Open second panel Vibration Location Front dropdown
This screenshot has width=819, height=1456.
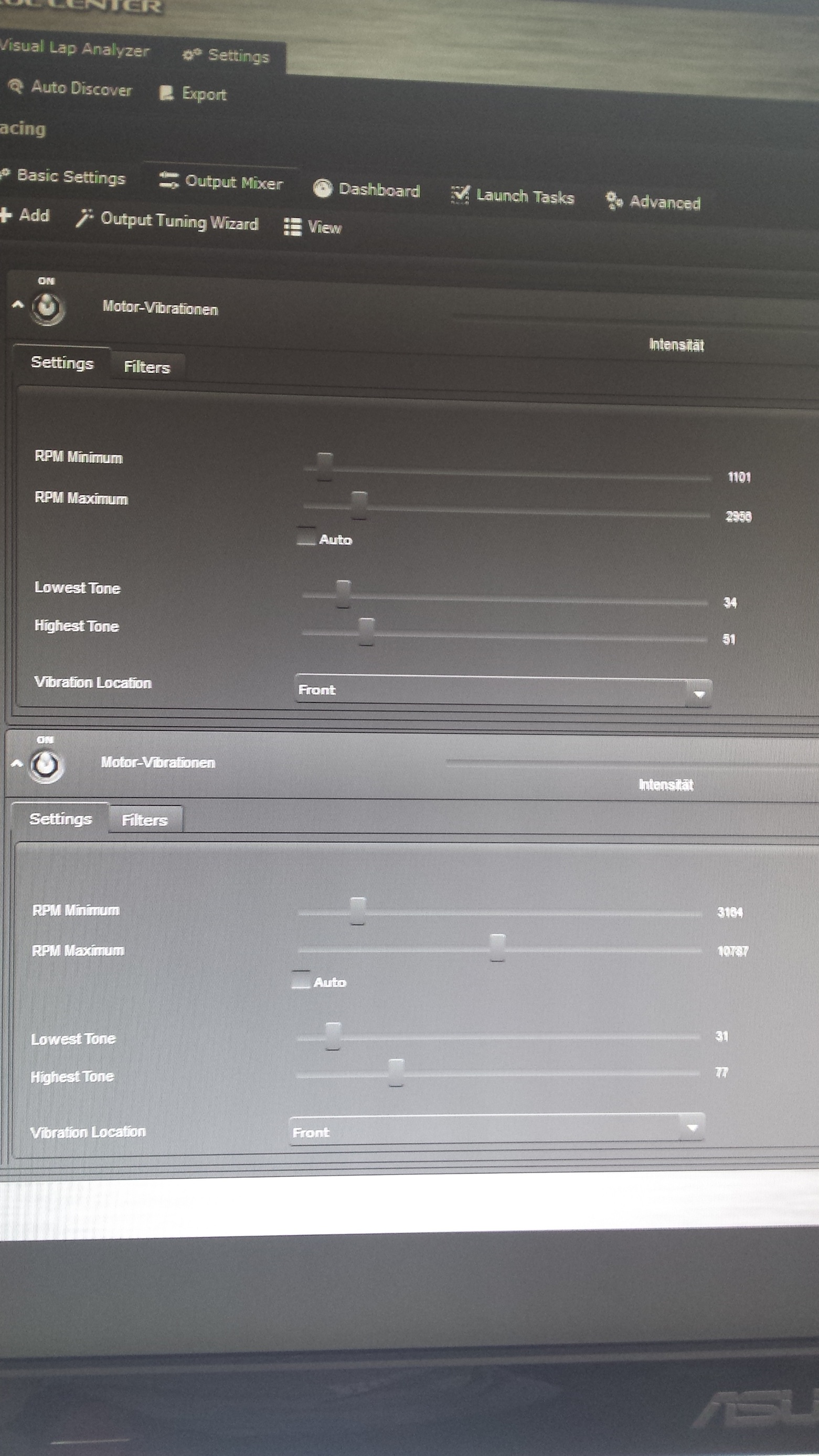pos(496,1130)
